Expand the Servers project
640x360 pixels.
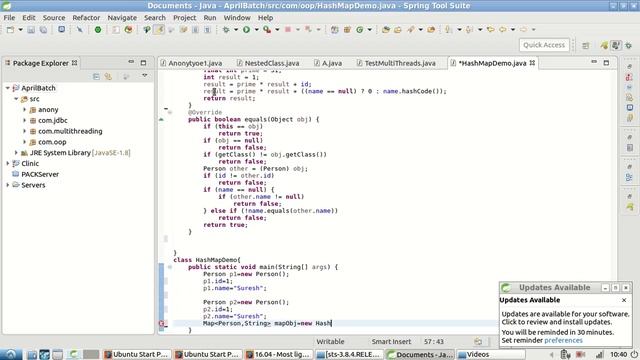[x=8, y=185]
